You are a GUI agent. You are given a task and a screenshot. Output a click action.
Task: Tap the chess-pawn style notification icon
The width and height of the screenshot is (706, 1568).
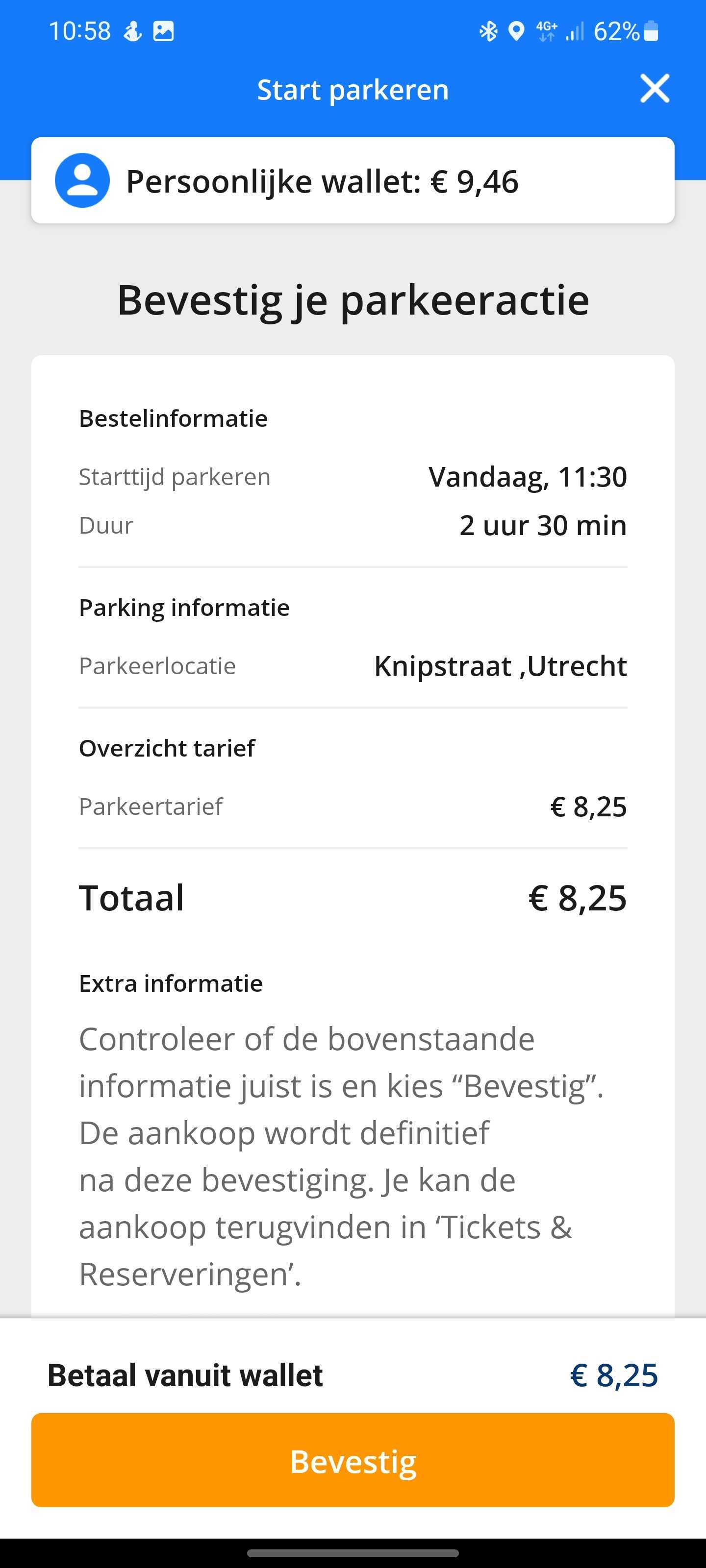coord(132,31)
